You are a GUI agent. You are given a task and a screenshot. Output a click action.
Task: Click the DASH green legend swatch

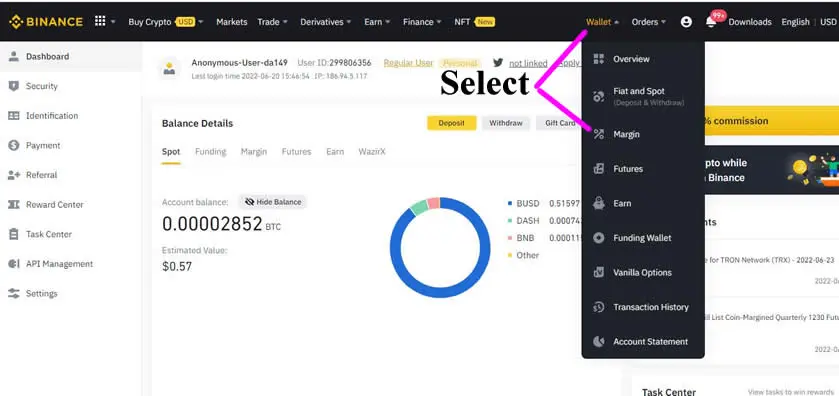509,220
